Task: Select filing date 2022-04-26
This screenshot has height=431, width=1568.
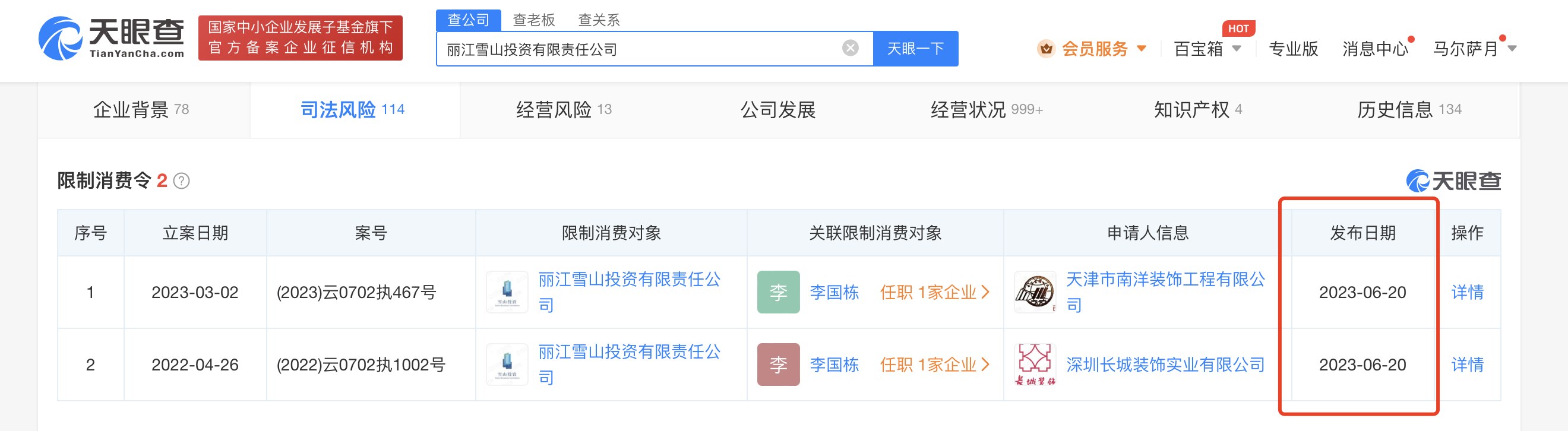Action: coord(195,365)
